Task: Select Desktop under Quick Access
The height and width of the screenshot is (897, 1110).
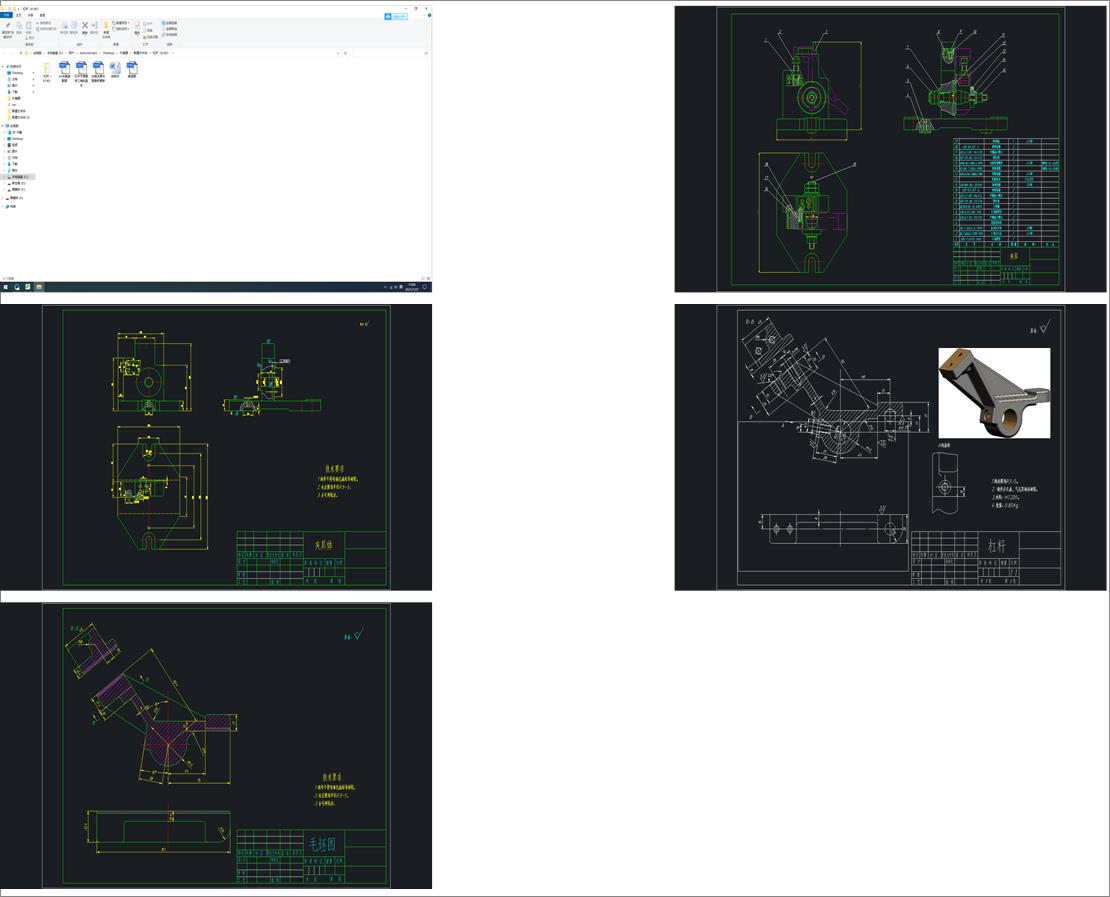Action: (x=17, y=73)
